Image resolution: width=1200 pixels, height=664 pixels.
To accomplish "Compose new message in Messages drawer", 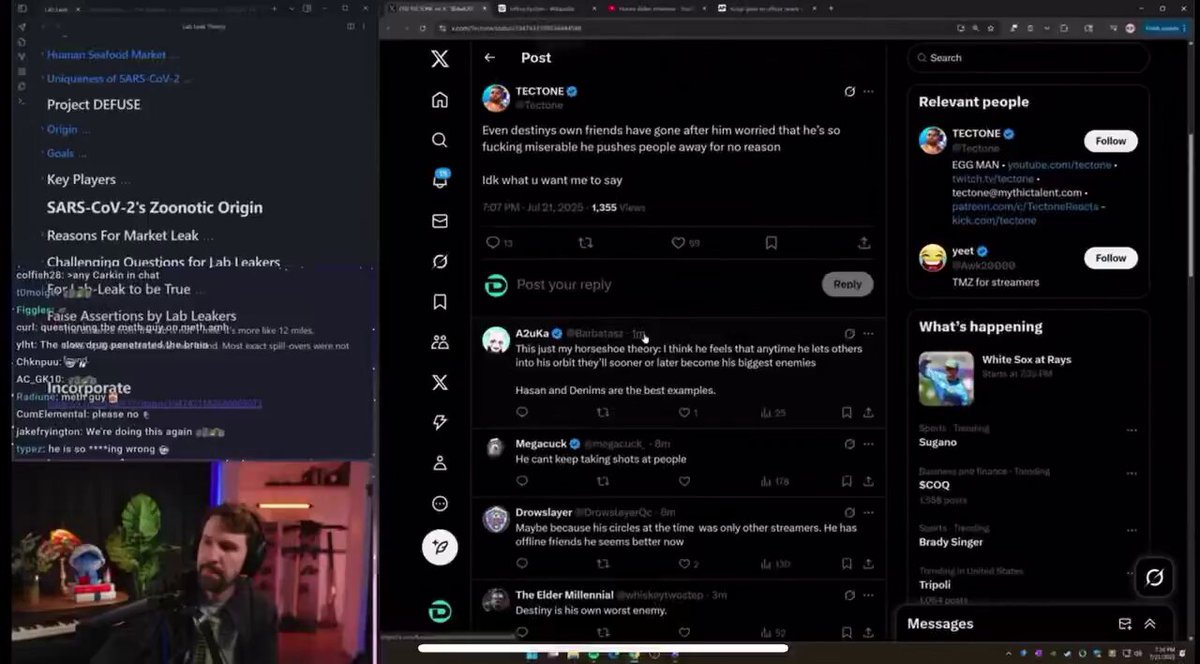I will tap(1124, 624).
